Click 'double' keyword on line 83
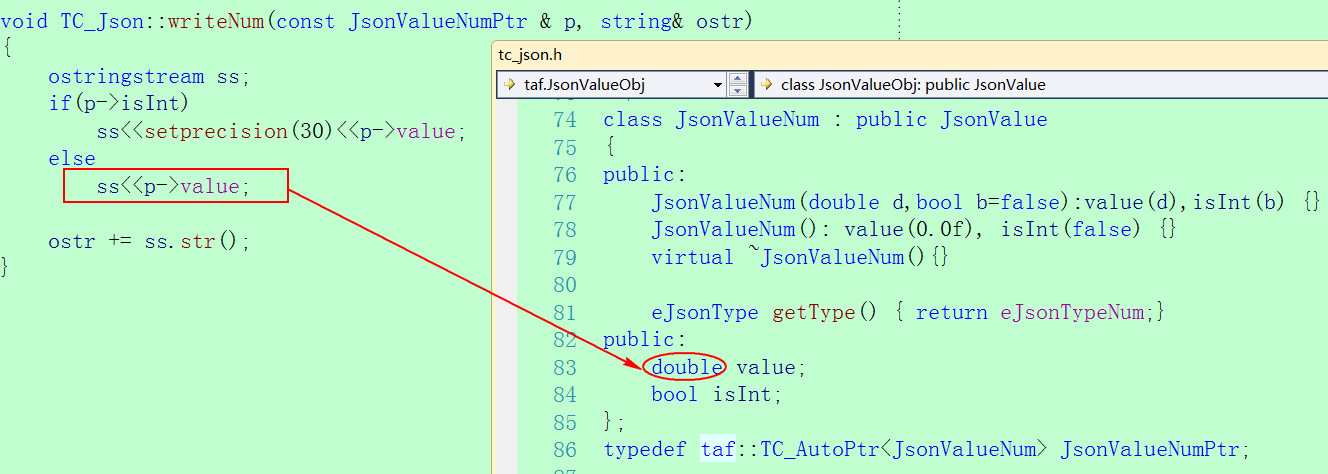 click(x=688, y=367)
